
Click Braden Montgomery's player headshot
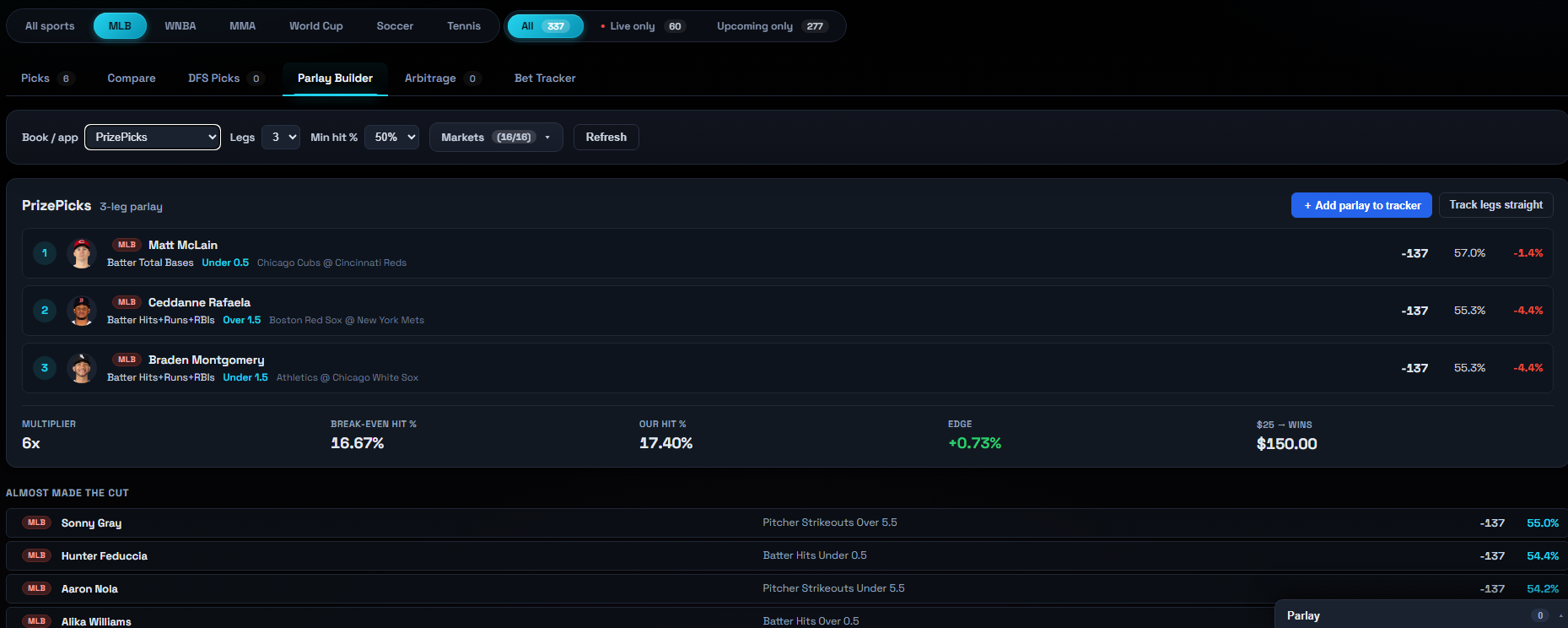click(82, 368)
